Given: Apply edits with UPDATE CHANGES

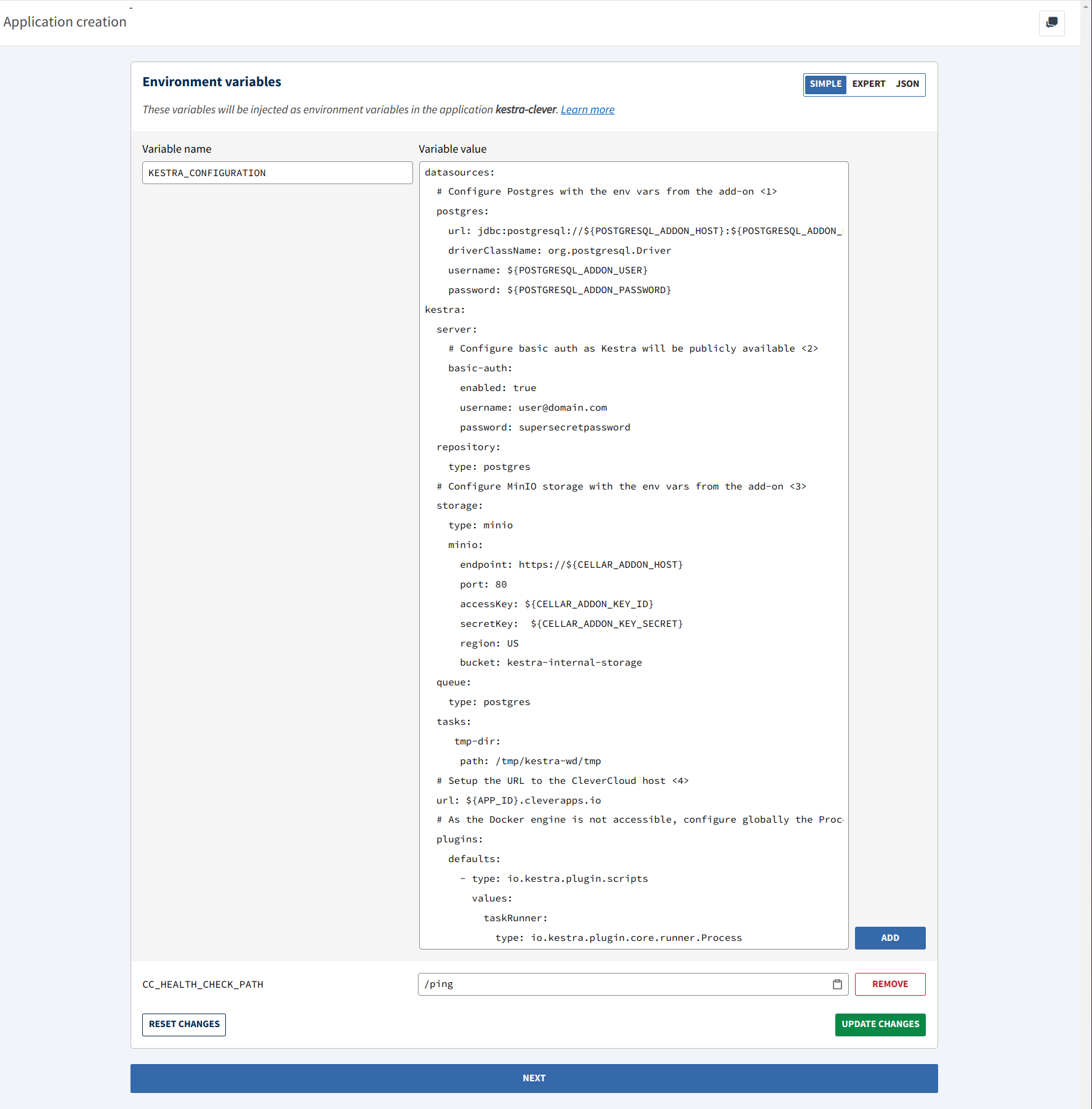Looking at the screenshot, I should tap(880, 1024).
